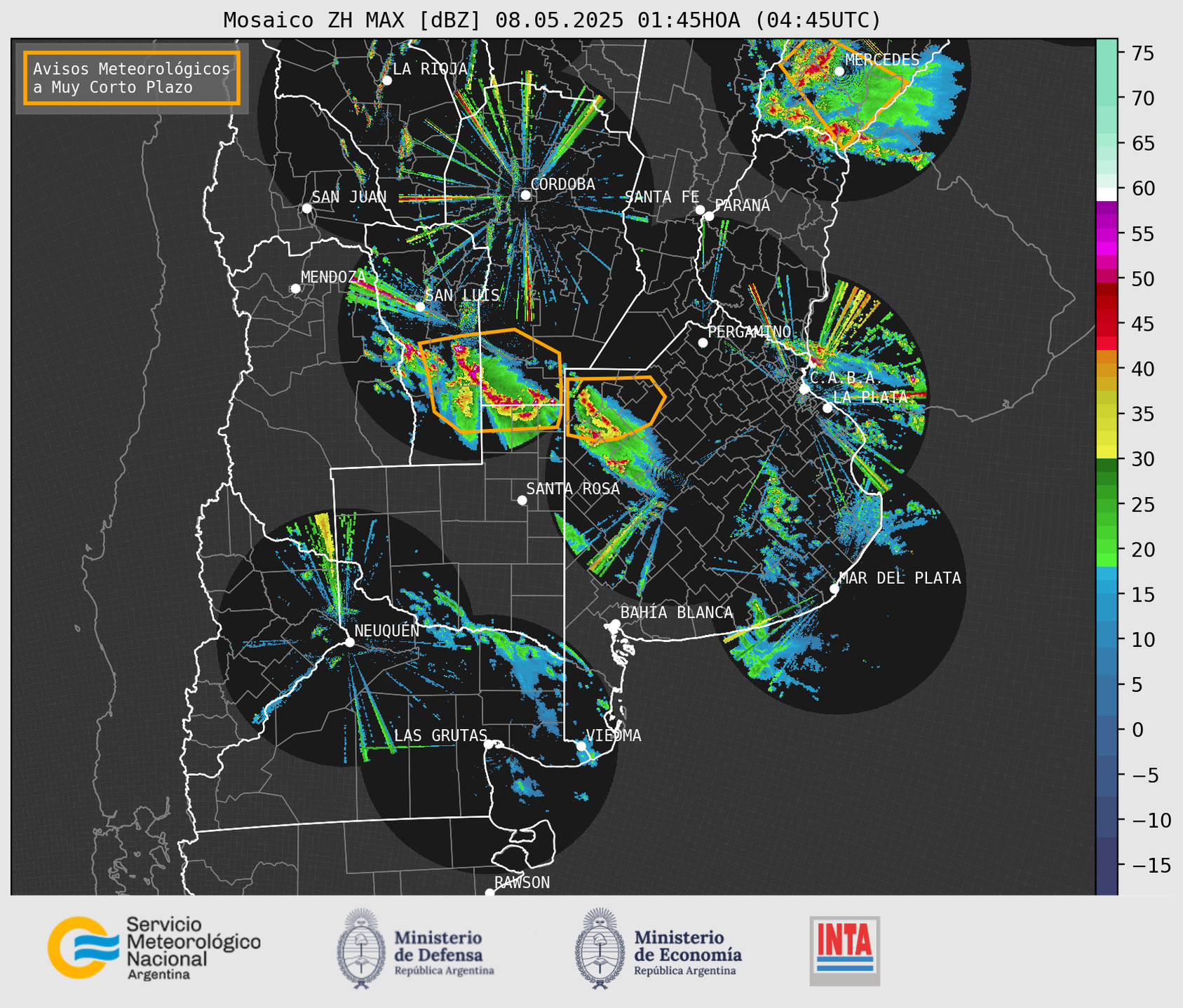
Task: Click the 40 dBZ orange colorbar band
Action: (x=1107, y=369)
